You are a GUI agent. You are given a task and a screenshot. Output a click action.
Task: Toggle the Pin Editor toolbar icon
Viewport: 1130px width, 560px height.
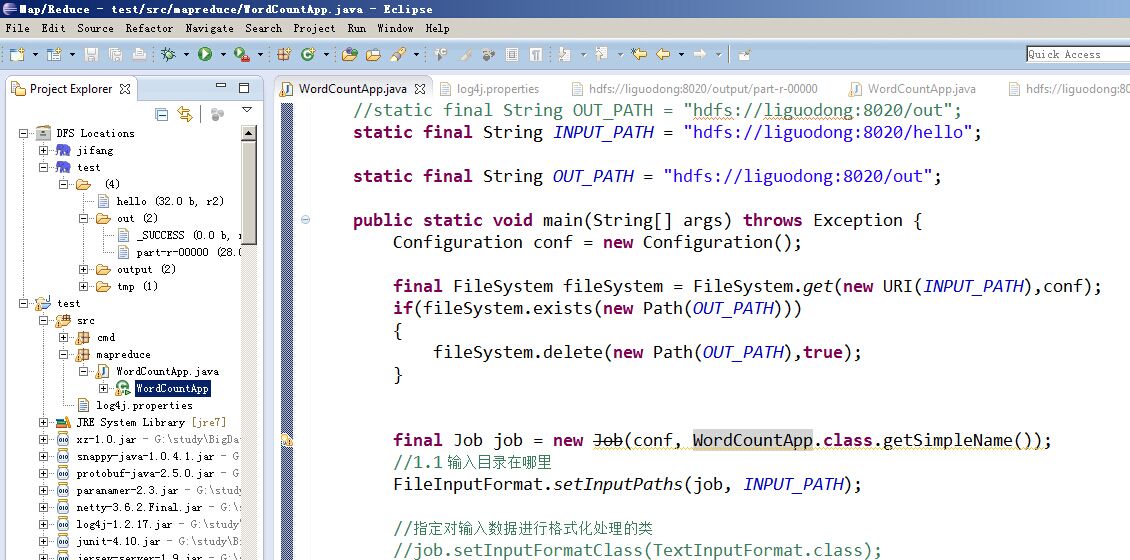pyautogui.click(x=744, y=54)
